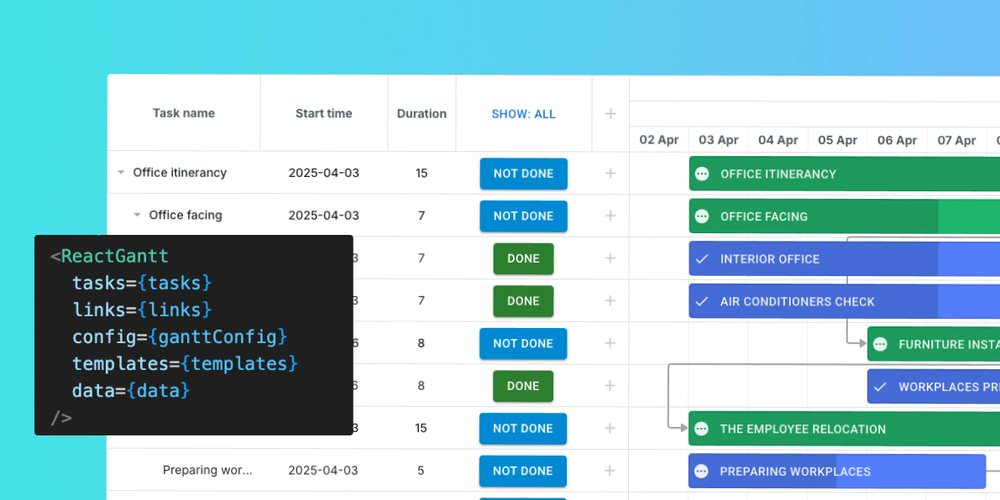Toggle NOT DONE in Furniture Installation row
The width and height of the screenshot is (1000, 500).
click(x=524, y=344)
